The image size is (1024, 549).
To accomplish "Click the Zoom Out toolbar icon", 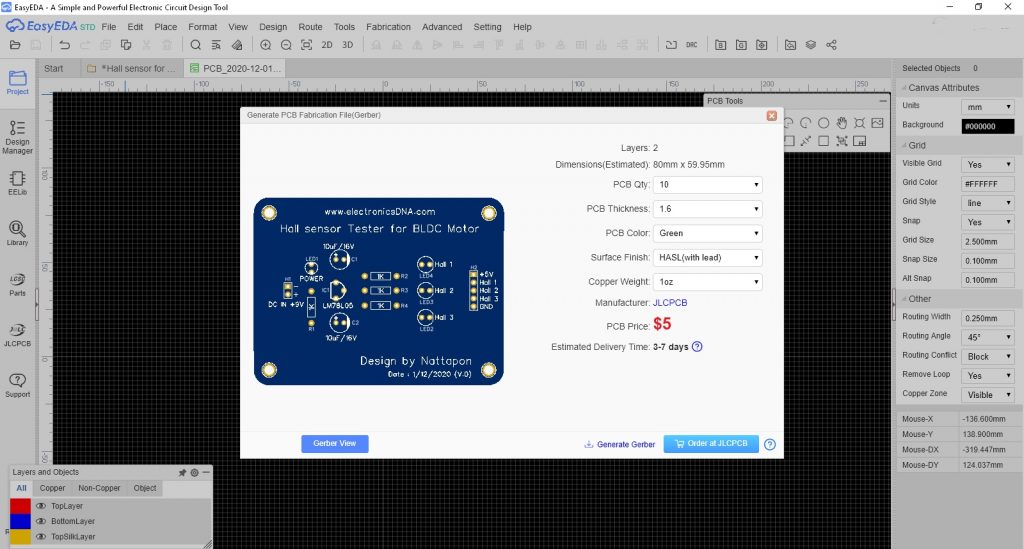I will [286, 45].
